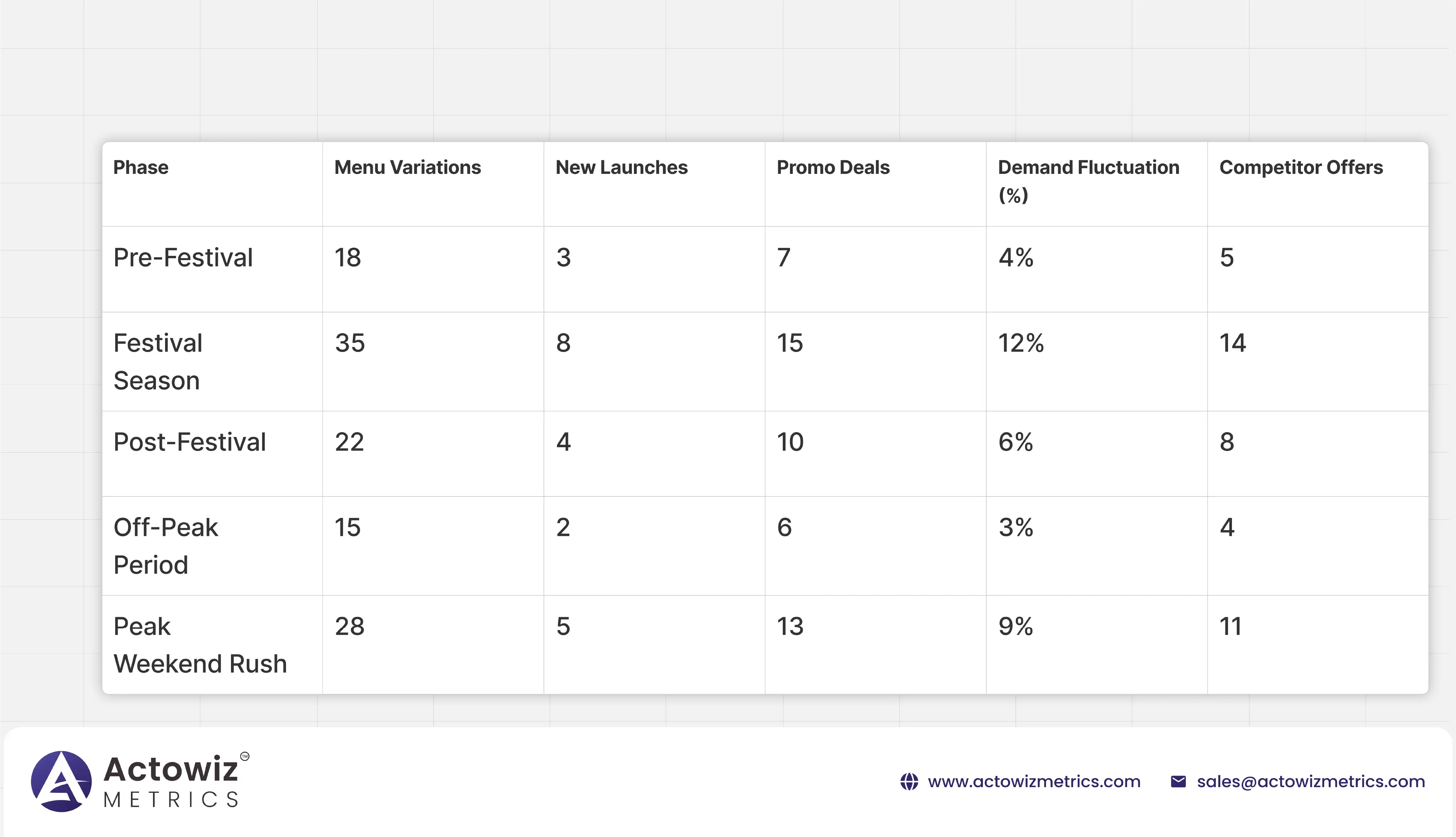The height and width of the screenshot is (837, 1456).
Task: Select the 13 promo deals cell
Action: coord(789,627)
